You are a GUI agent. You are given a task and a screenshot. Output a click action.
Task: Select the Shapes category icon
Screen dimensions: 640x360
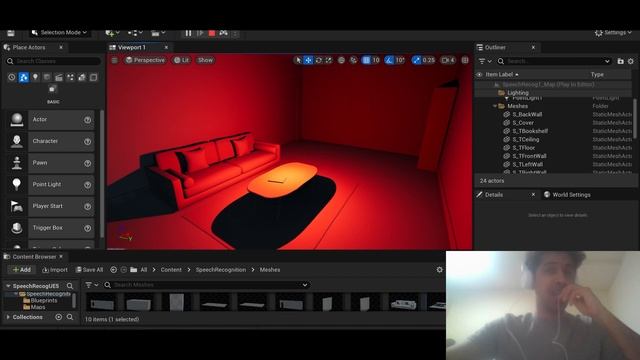click(47, 77)
